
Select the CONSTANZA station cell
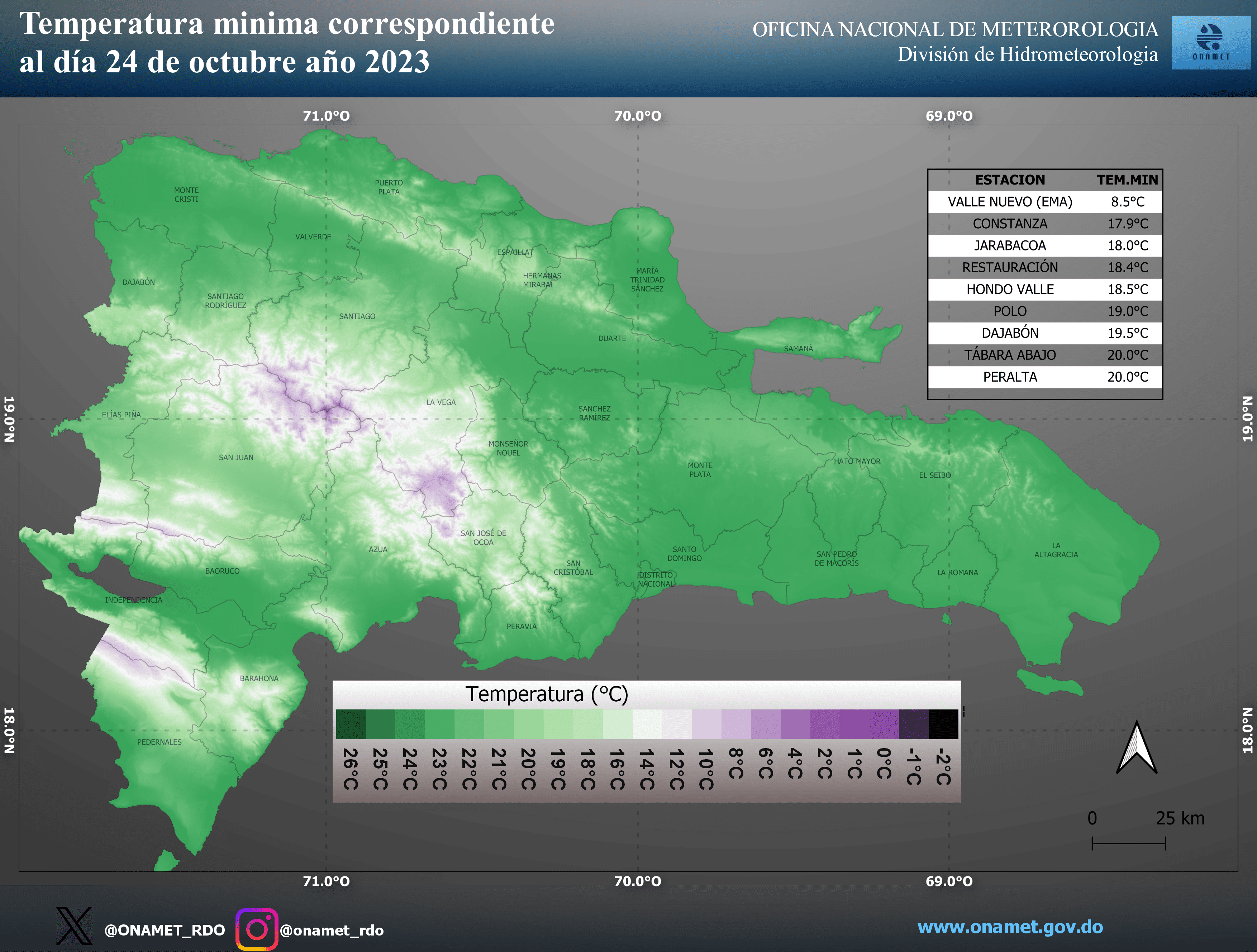click(x=1010, y=224)
